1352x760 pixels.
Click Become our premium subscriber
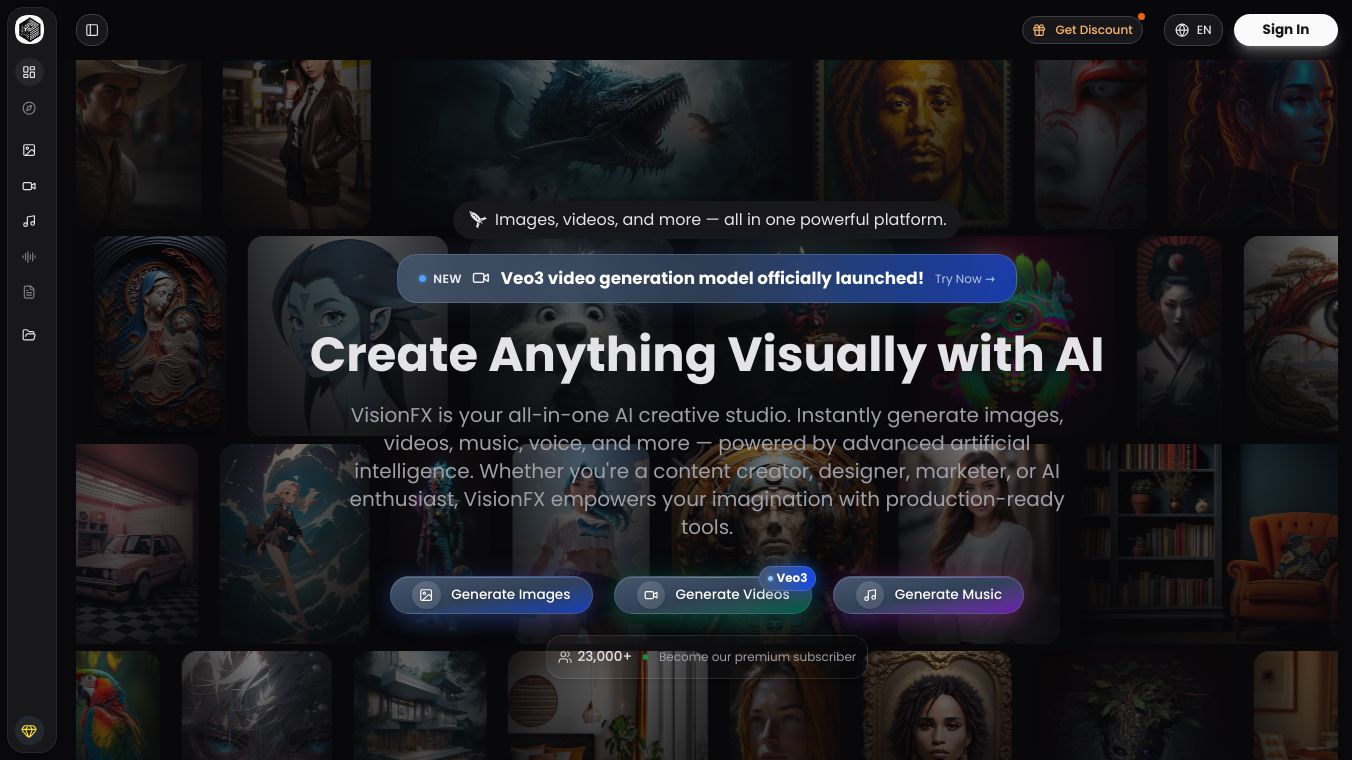[x=757, y=657]
